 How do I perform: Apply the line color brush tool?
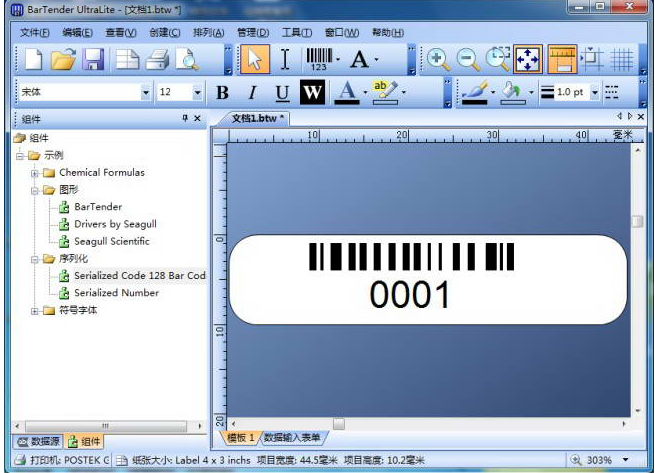pyautogui.click(x=475, y=92)
